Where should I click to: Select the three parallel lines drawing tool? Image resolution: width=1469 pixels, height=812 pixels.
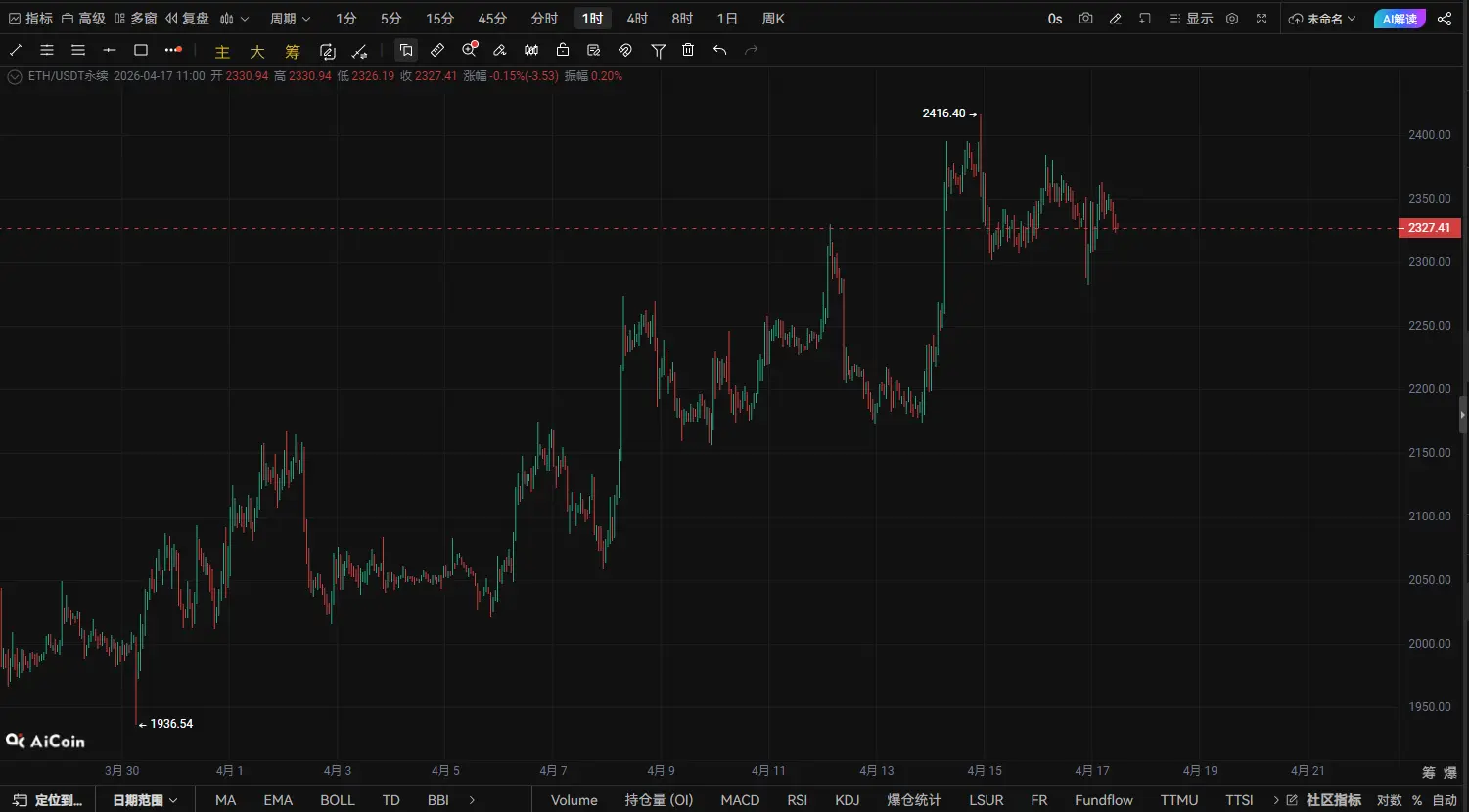(78, 50)
